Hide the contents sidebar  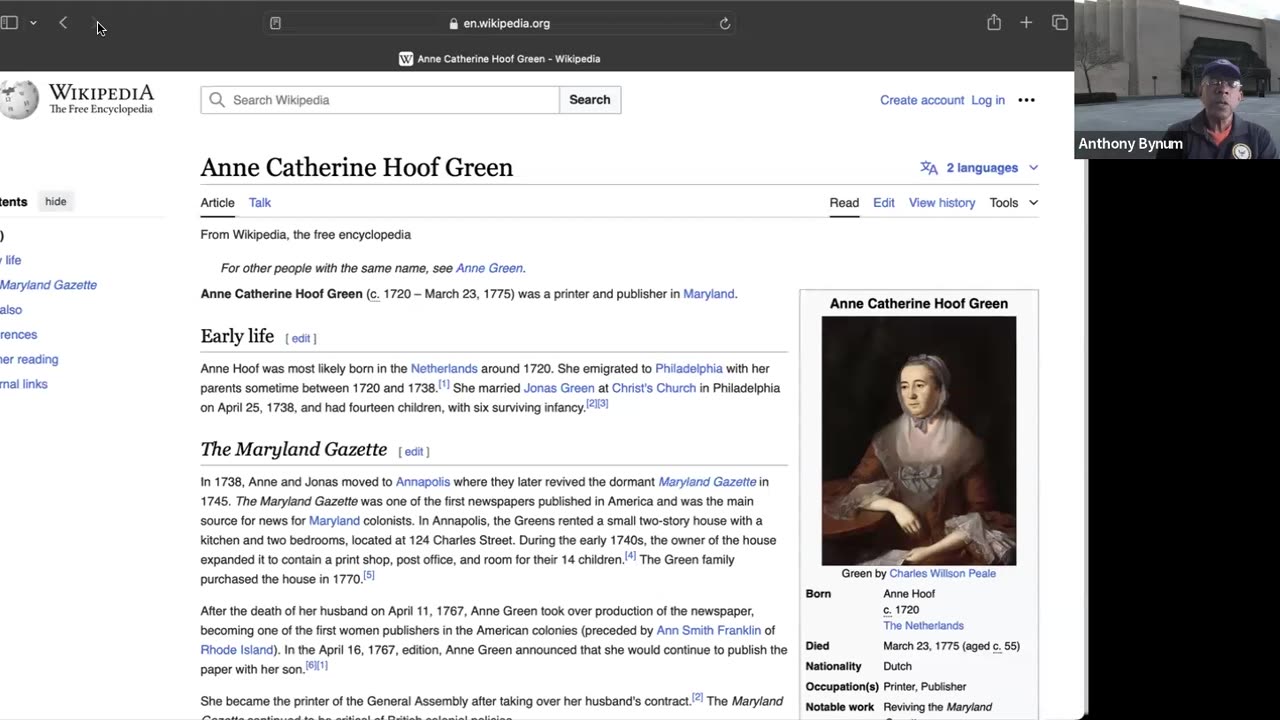click(56, 202)
